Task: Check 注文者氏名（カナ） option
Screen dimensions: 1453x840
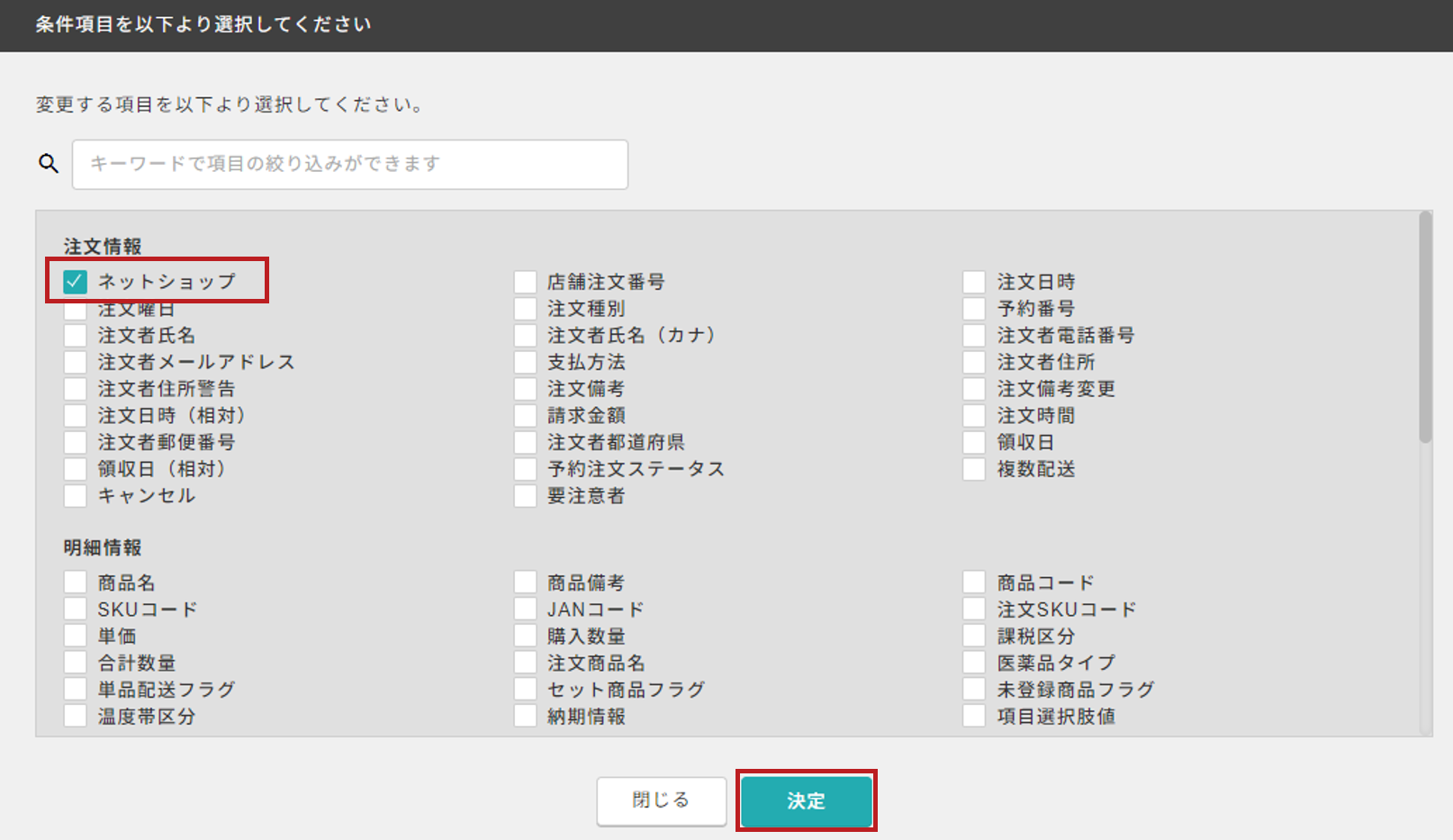Action: tap(526, 336)
